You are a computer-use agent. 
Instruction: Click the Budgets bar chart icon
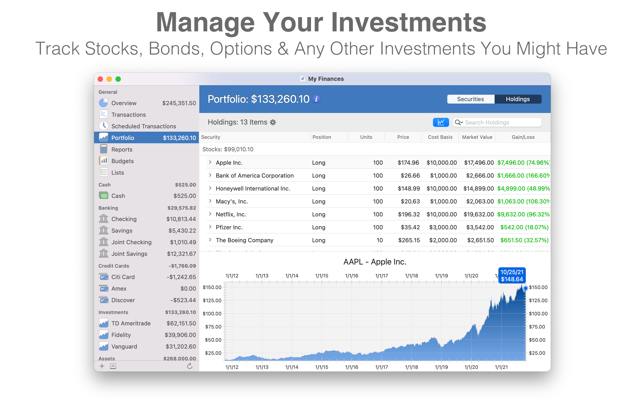tap(103, 161)
